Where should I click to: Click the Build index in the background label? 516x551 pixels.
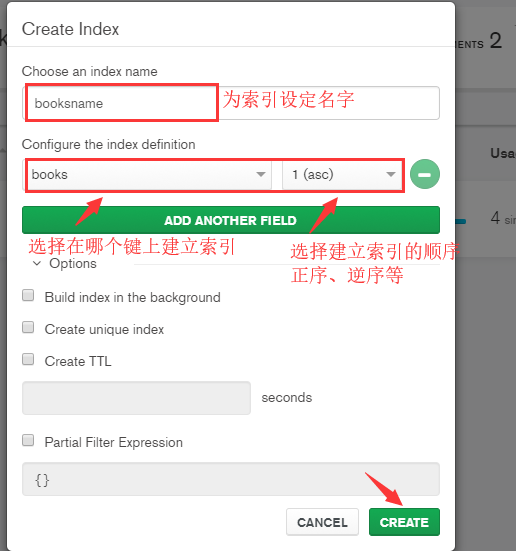click(133, 298)
